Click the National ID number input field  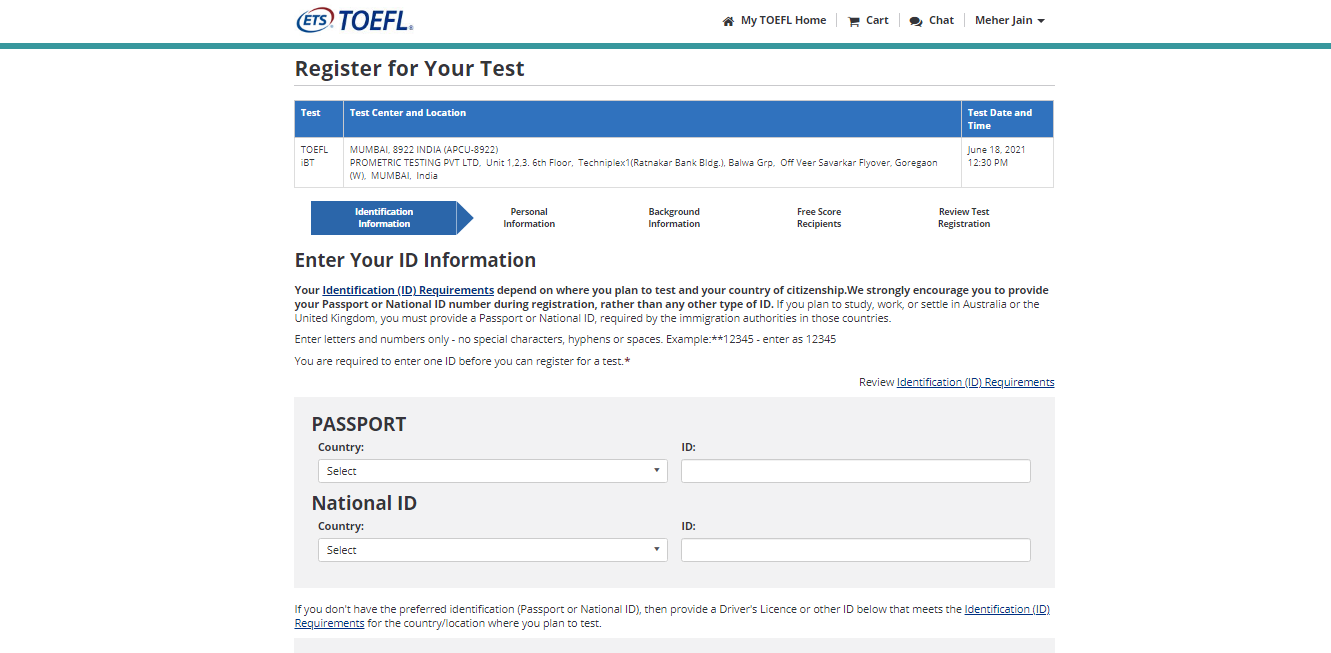click(856, 550)
